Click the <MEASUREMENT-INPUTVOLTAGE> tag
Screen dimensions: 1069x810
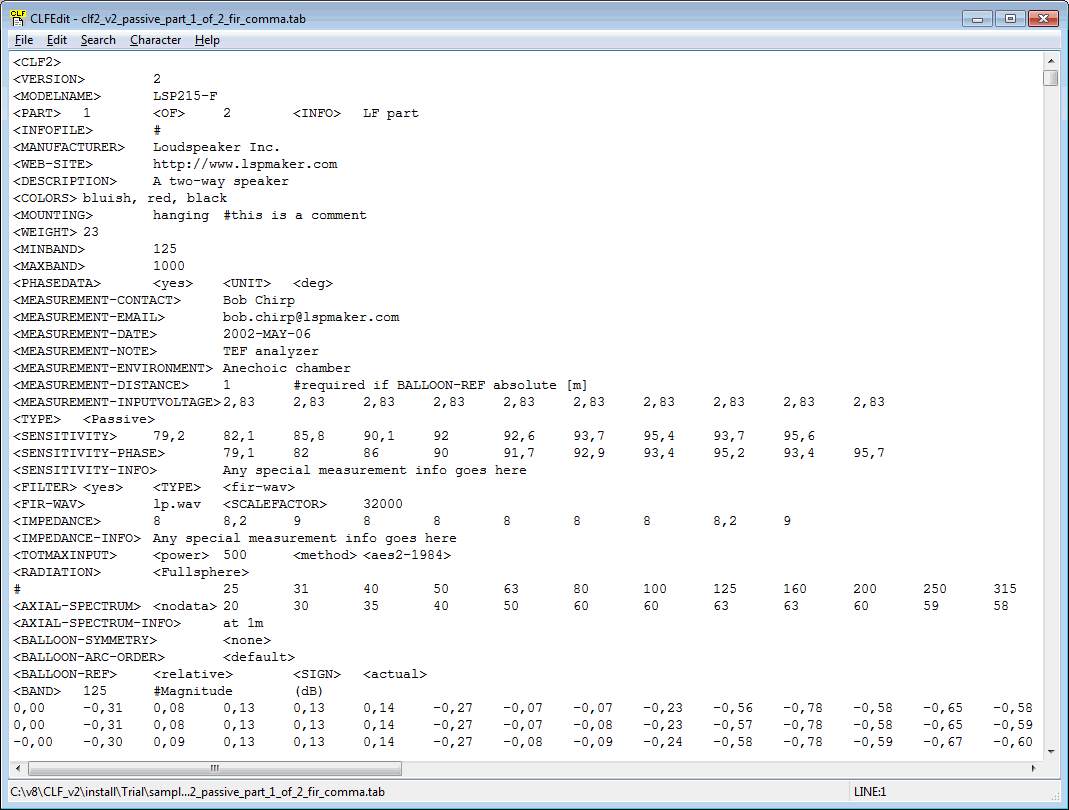click(117, 402)
